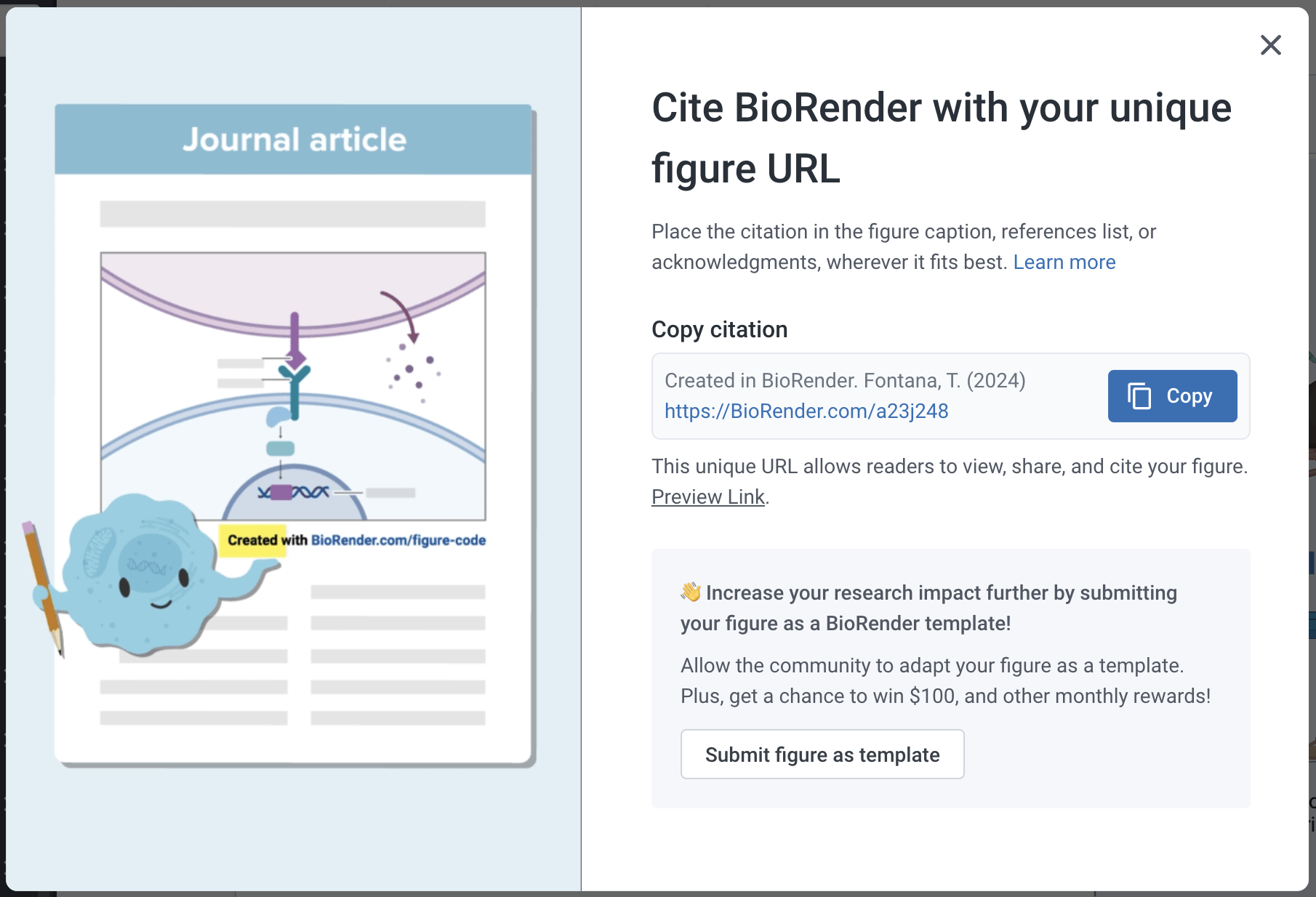Viewport: 1316px width, 897px height.
Task: Follow the Preview Link
Action: tap(707, 497)
